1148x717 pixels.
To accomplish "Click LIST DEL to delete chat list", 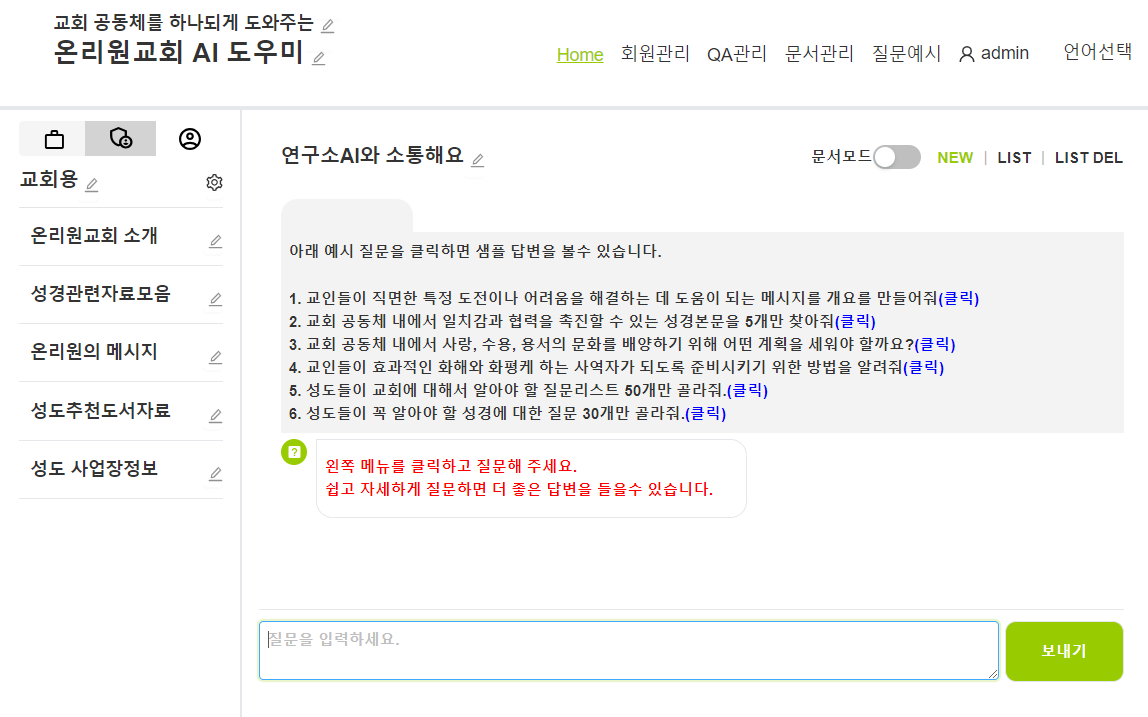I will point(1088,158).
